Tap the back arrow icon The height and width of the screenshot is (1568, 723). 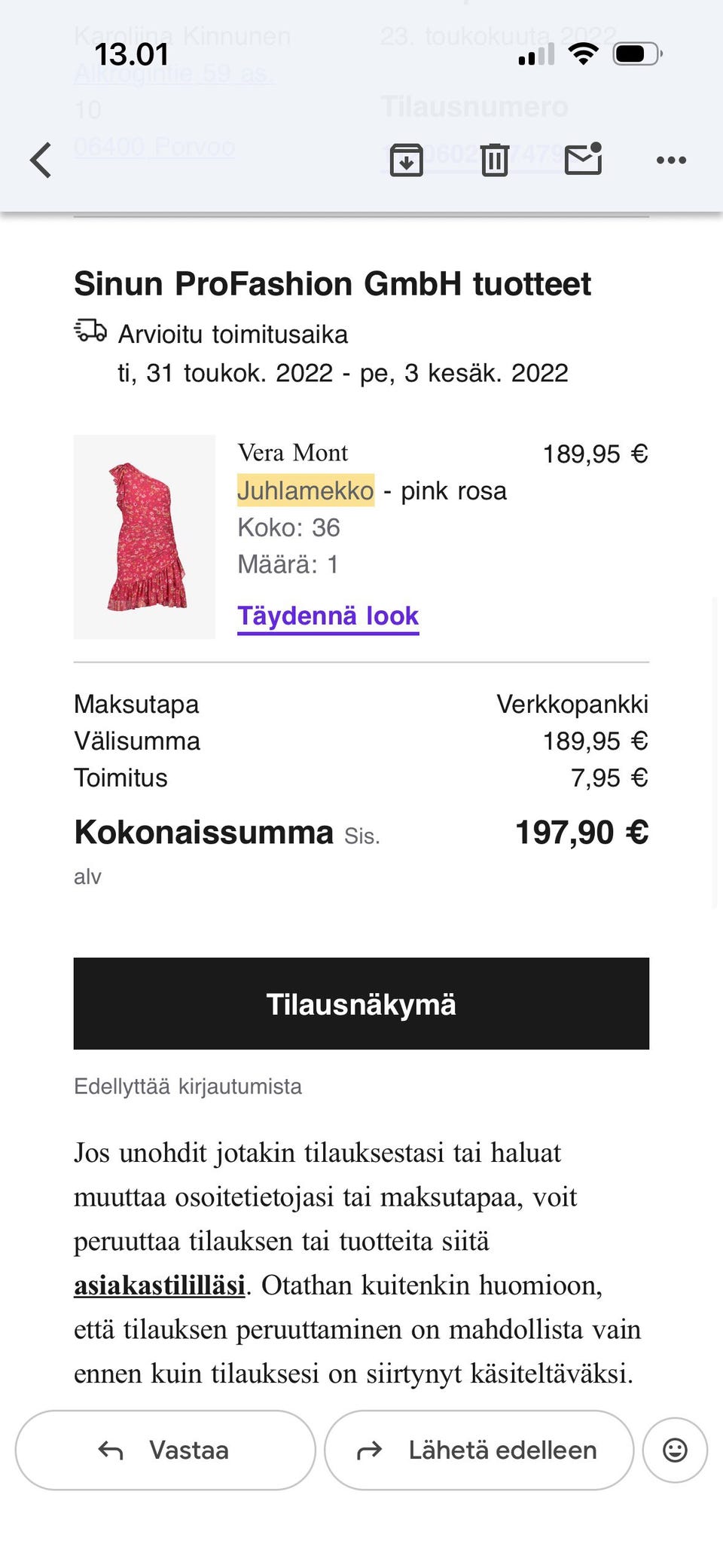pyautogui.click(x=41, y=160)
